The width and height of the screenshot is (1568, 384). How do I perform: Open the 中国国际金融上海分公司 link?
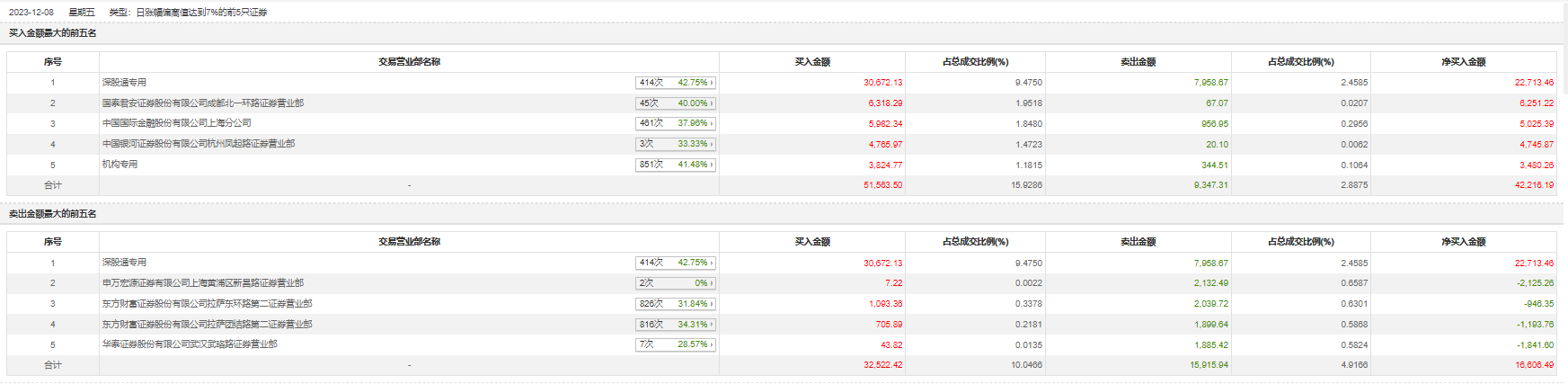point(176,123)
